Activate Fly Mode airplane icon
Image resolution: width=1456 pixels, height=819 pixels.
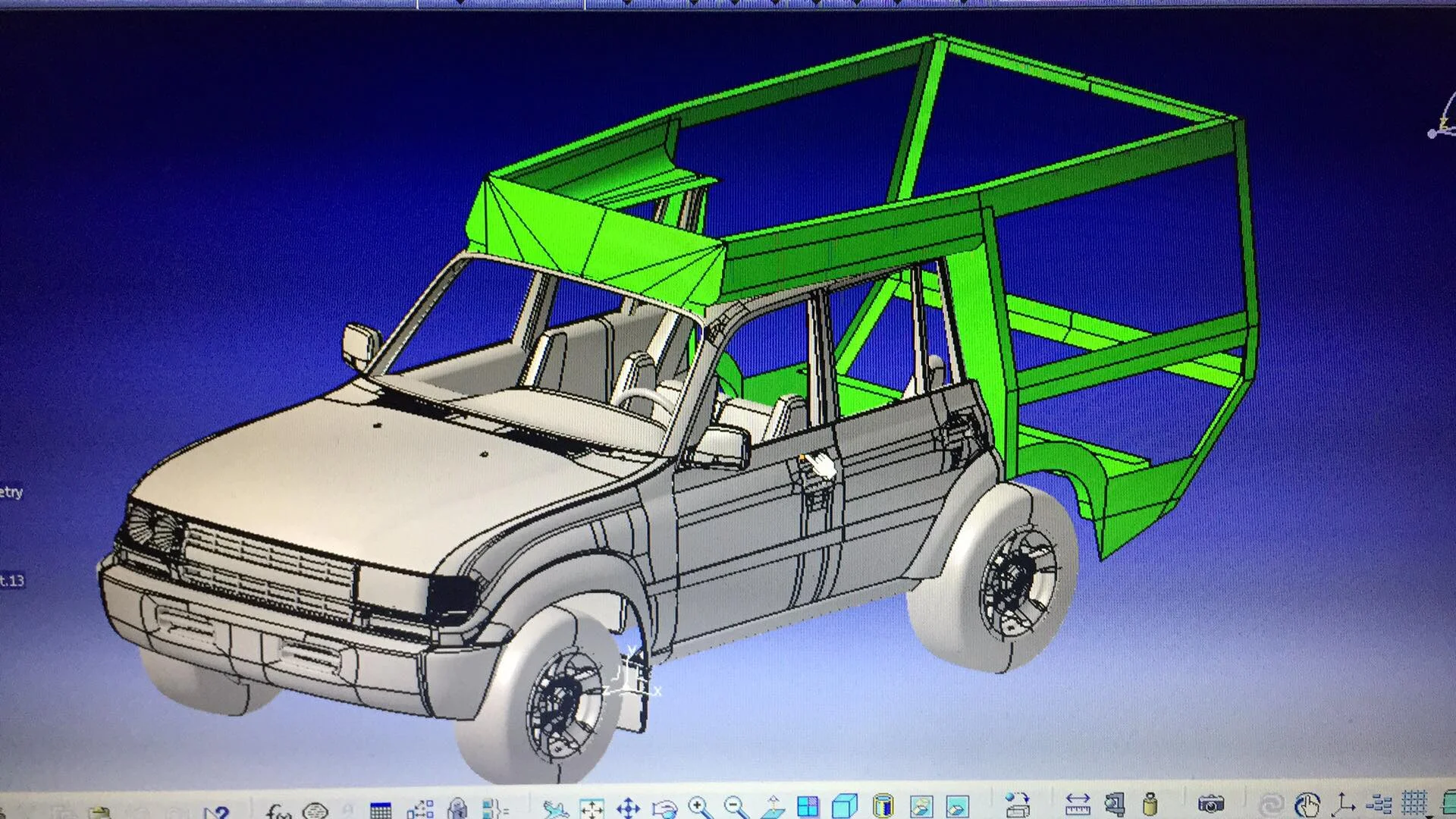click(x=556, y=809)
